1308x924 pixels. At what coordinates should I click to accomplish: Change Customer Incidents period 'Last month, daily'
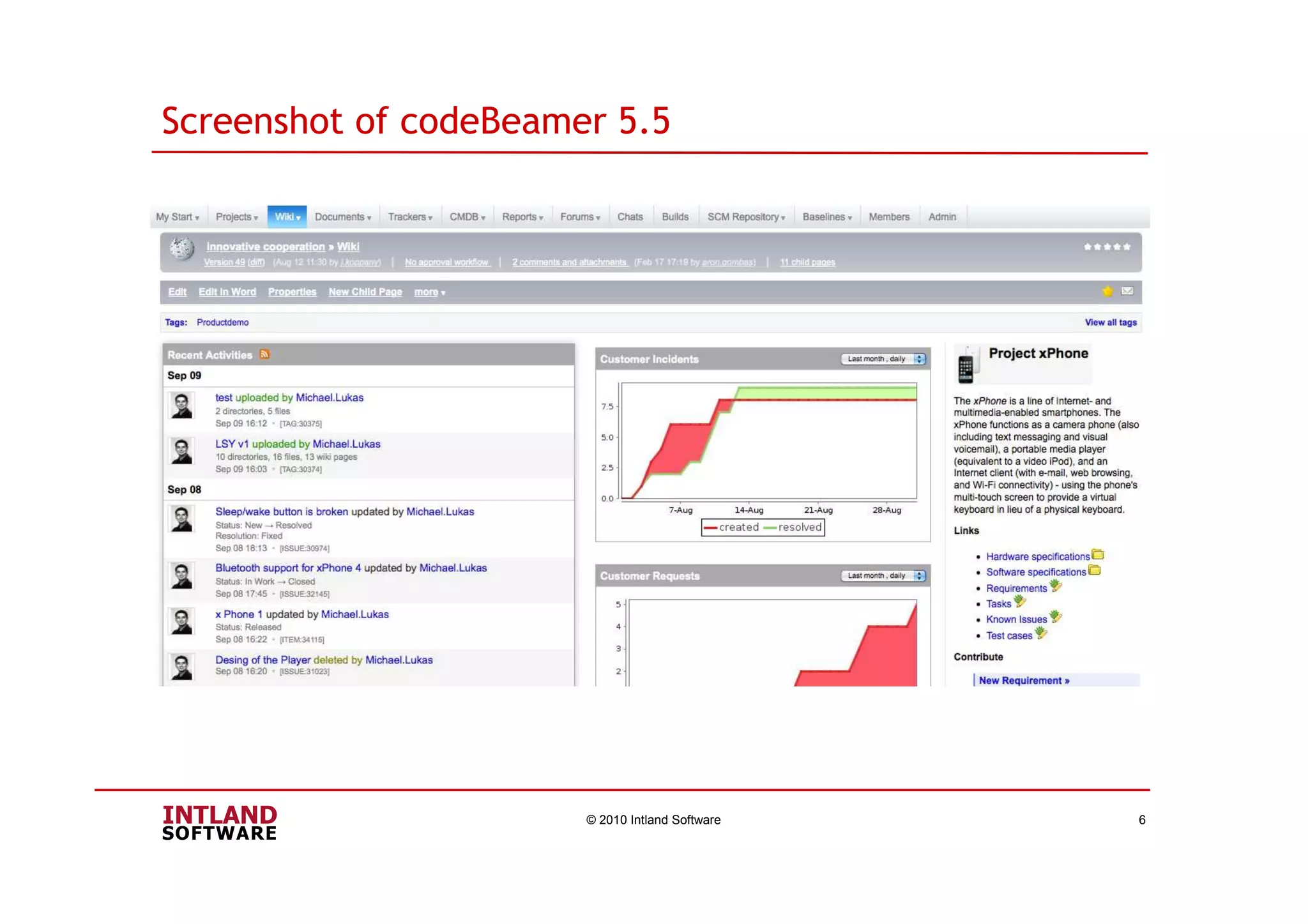(883, 359)
